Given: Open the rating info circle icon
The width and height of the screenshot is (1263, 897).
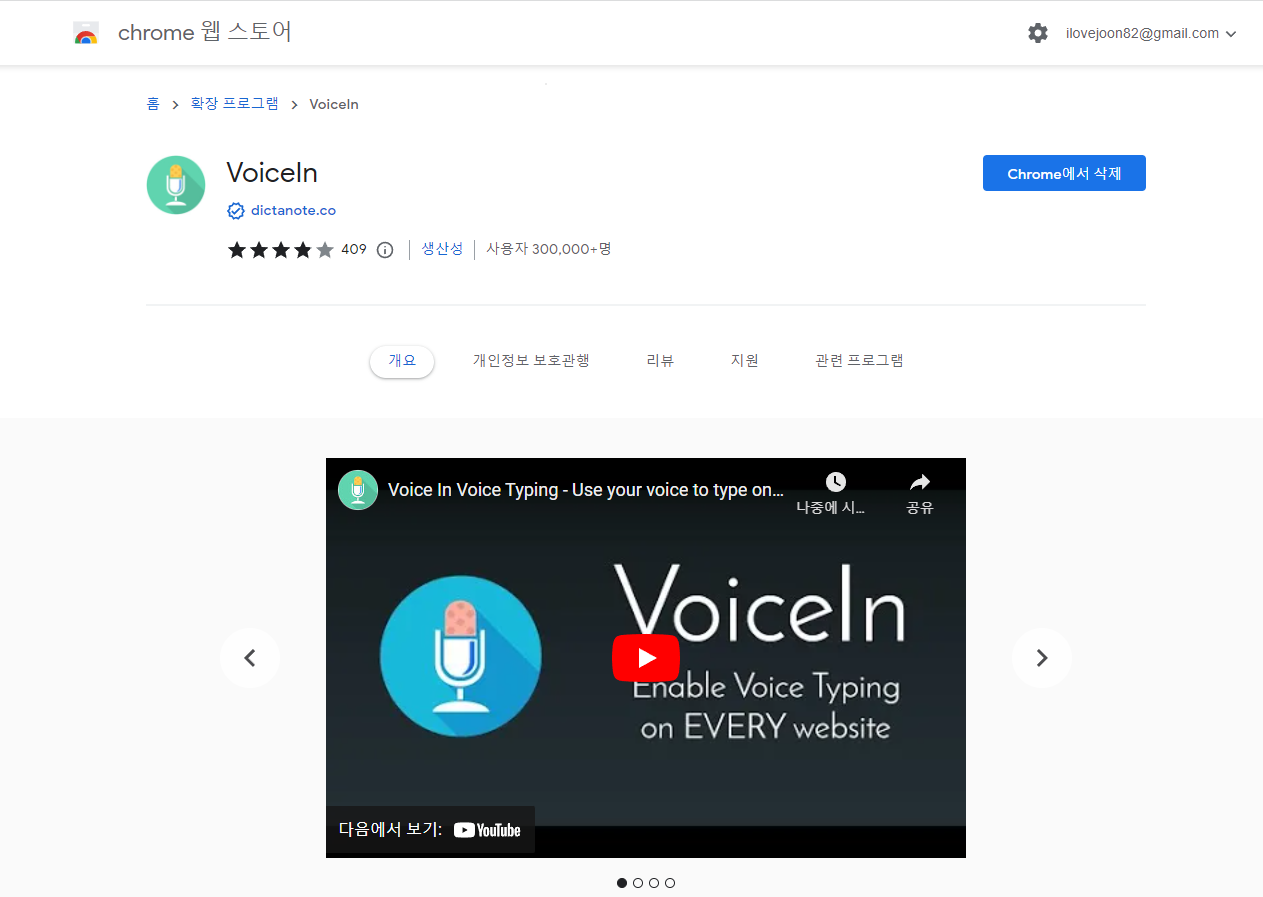Looking at the screenshot, I should [x=385, y=250].
